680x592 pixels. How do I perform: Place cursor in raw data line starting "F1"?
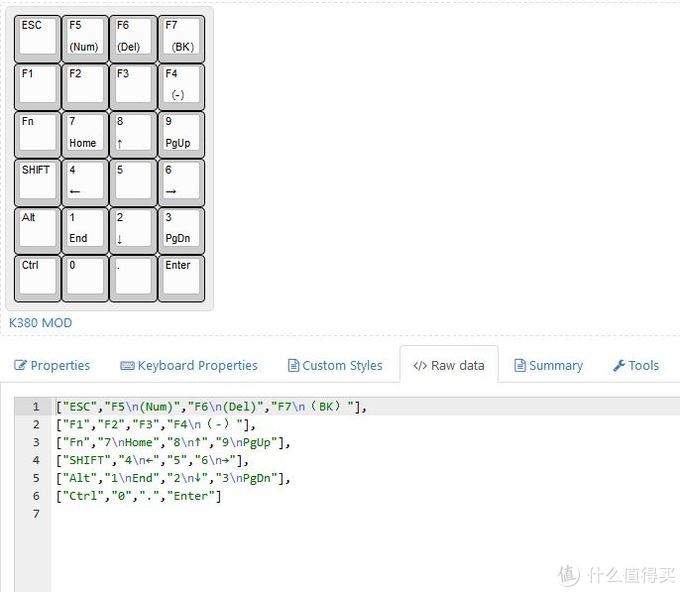tap(156, 425)
